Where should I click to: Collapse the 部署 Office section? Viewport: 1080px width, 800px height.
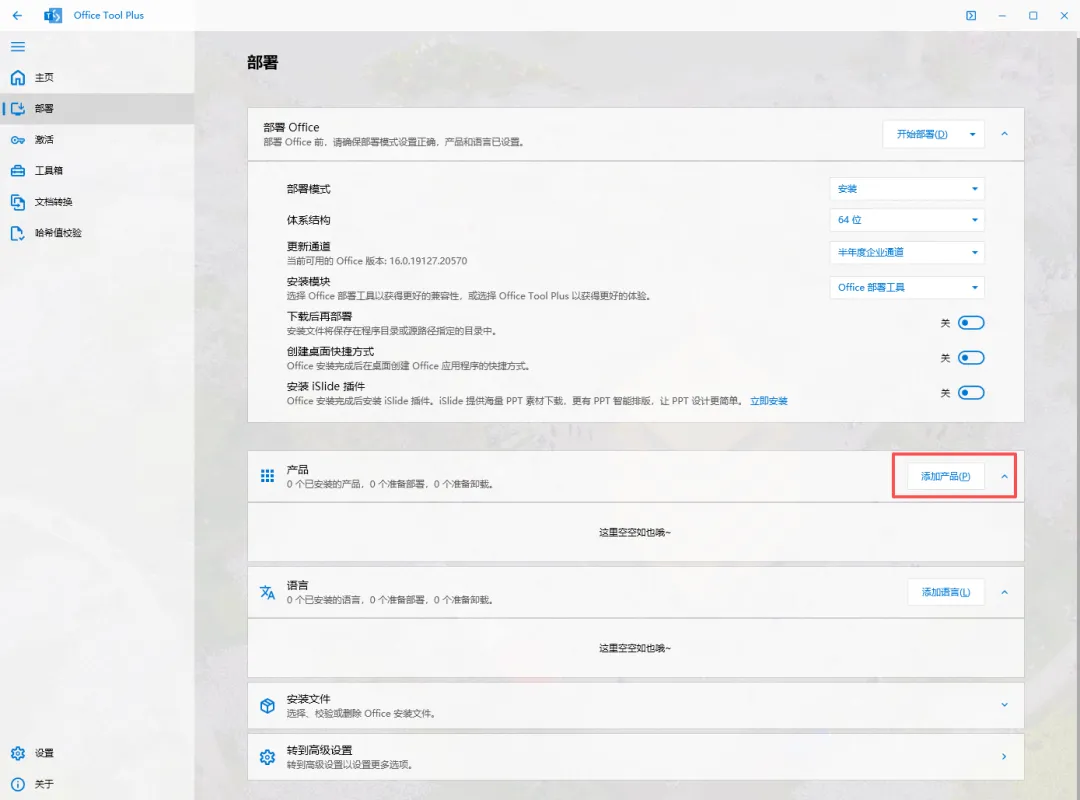point(1004,134)
